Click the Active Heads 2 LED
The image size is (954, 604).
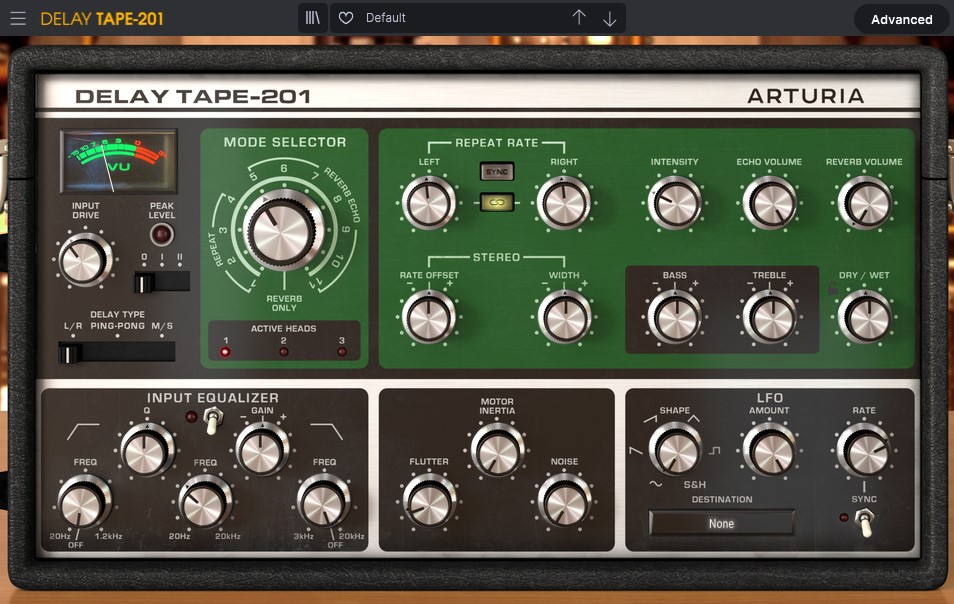tap(284, 352)
